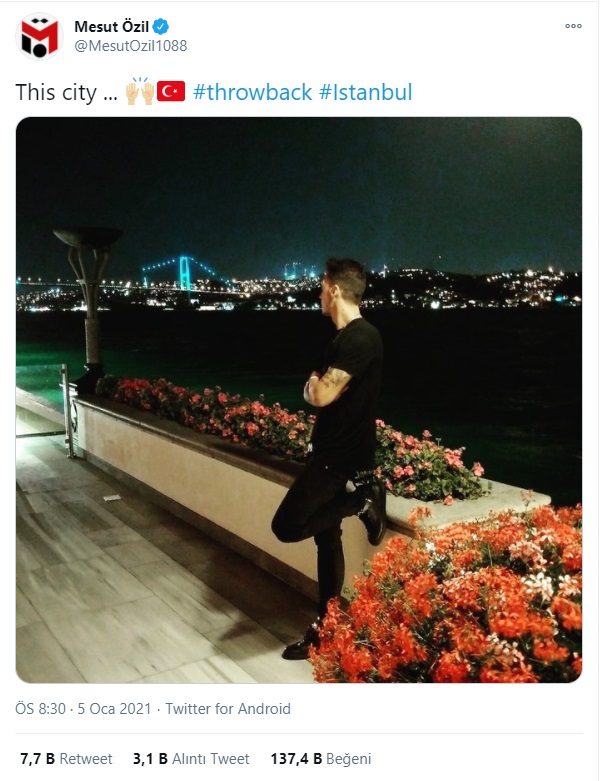
Task: Open the @MesutOzil1088 handle
Action: click(x=130, y=46)
